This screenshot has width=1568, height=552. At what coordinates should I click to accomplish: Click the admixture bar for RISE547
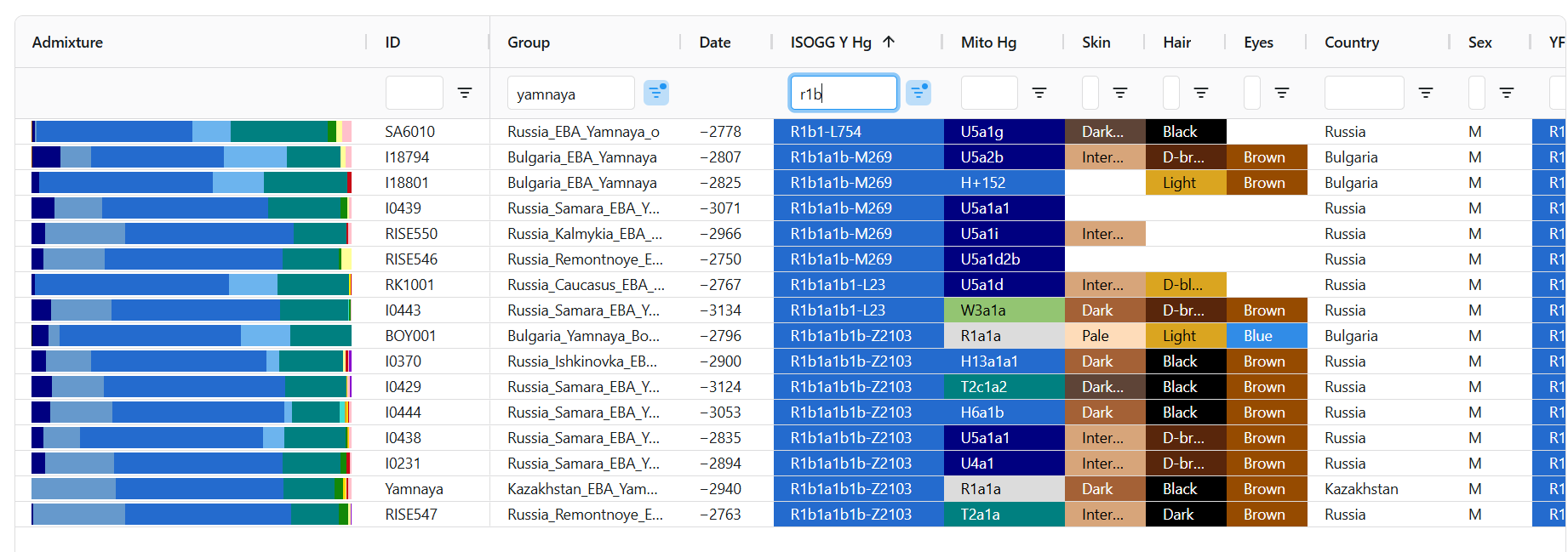click(x=192, y=515)
